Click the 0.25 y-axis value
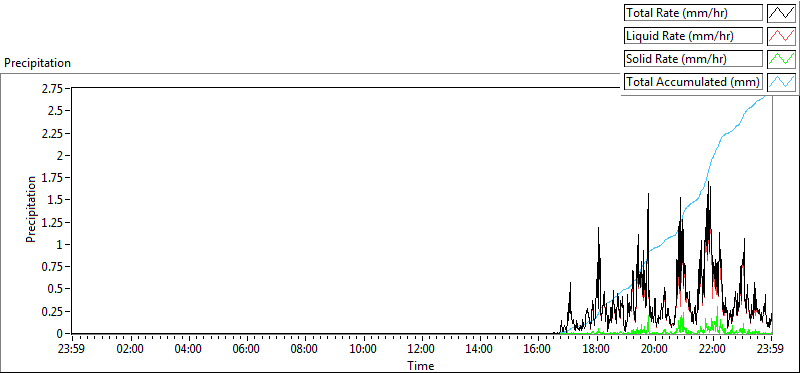The height and width of the screenshot is (373, 800). point(53,311)
